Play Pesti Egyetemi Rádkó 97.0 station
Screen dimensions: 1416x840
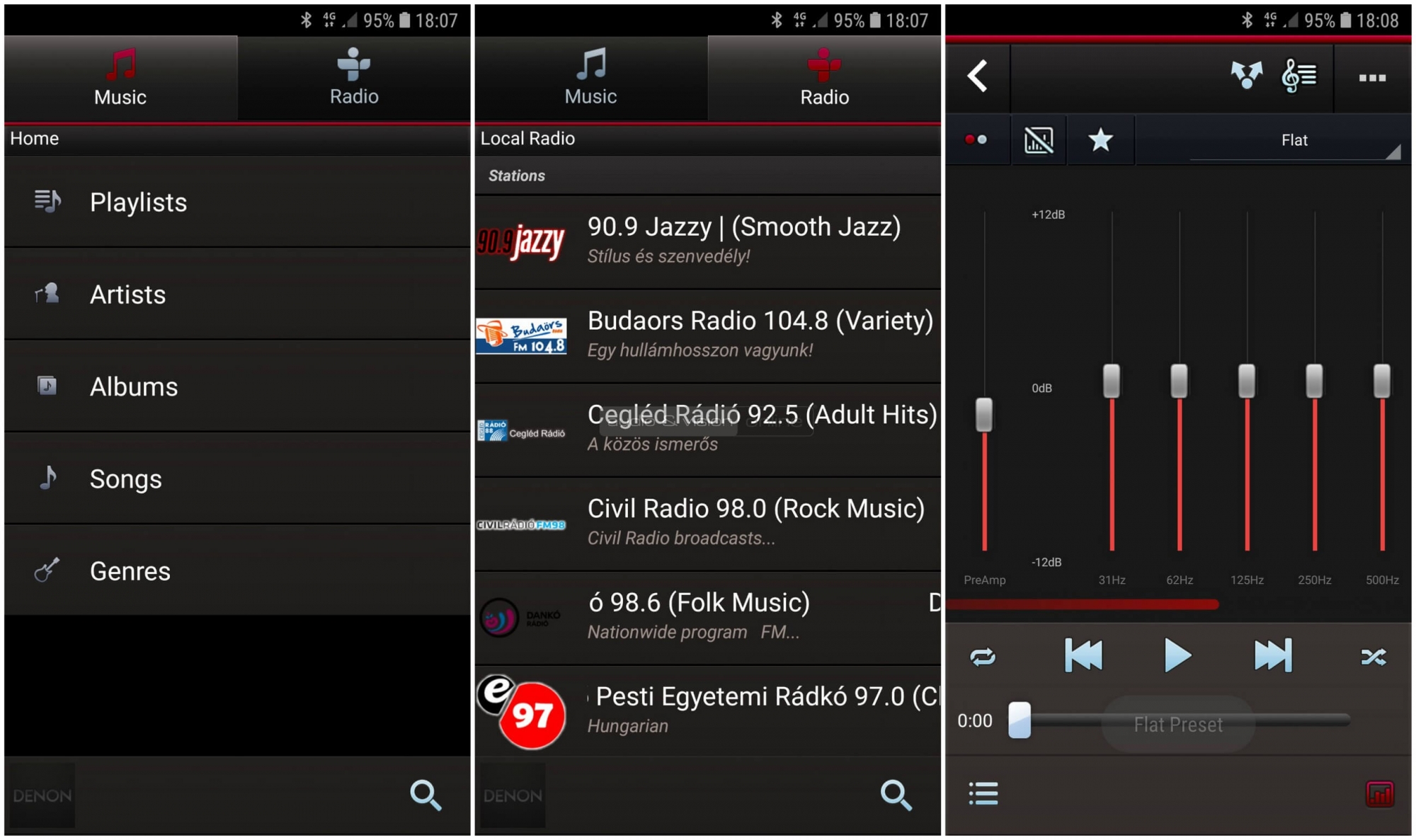pyautogui.click(x=708, y=711)
